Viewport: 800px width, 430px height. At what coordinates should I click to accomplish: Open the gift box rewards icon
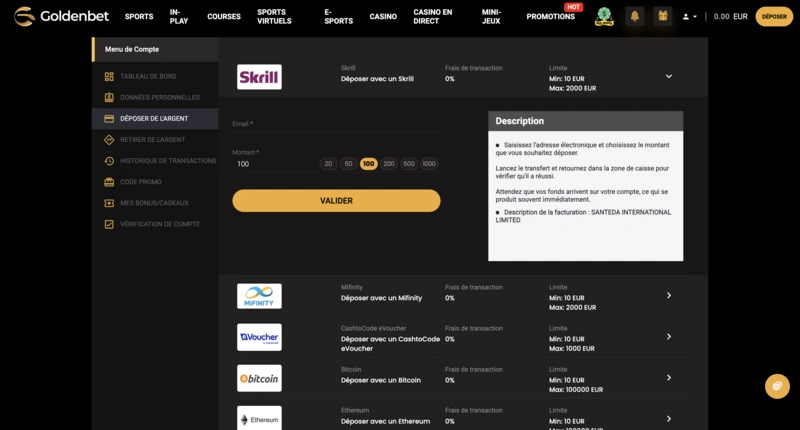click(x=662, y=16)
